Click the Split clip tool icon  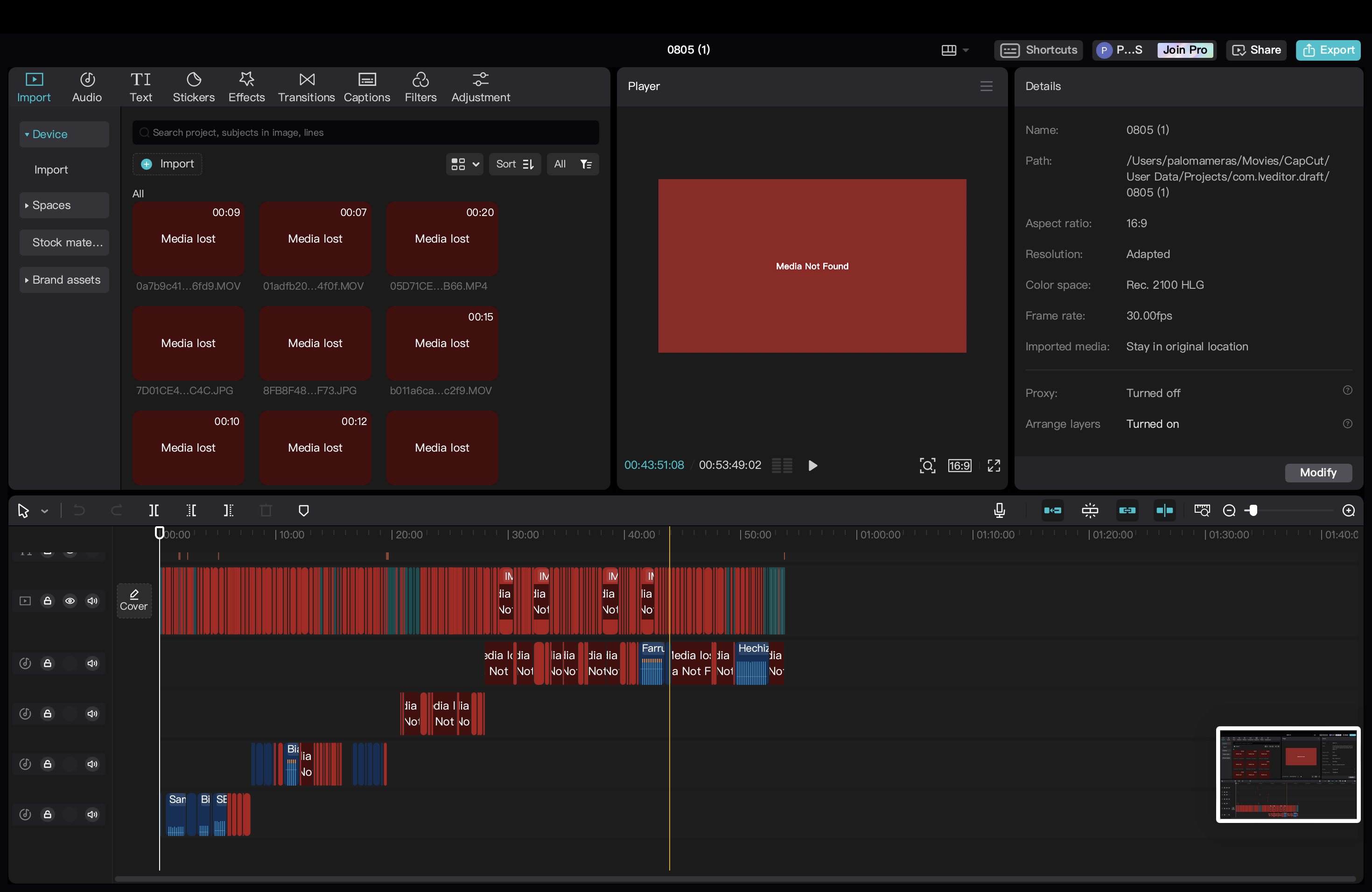154,510
